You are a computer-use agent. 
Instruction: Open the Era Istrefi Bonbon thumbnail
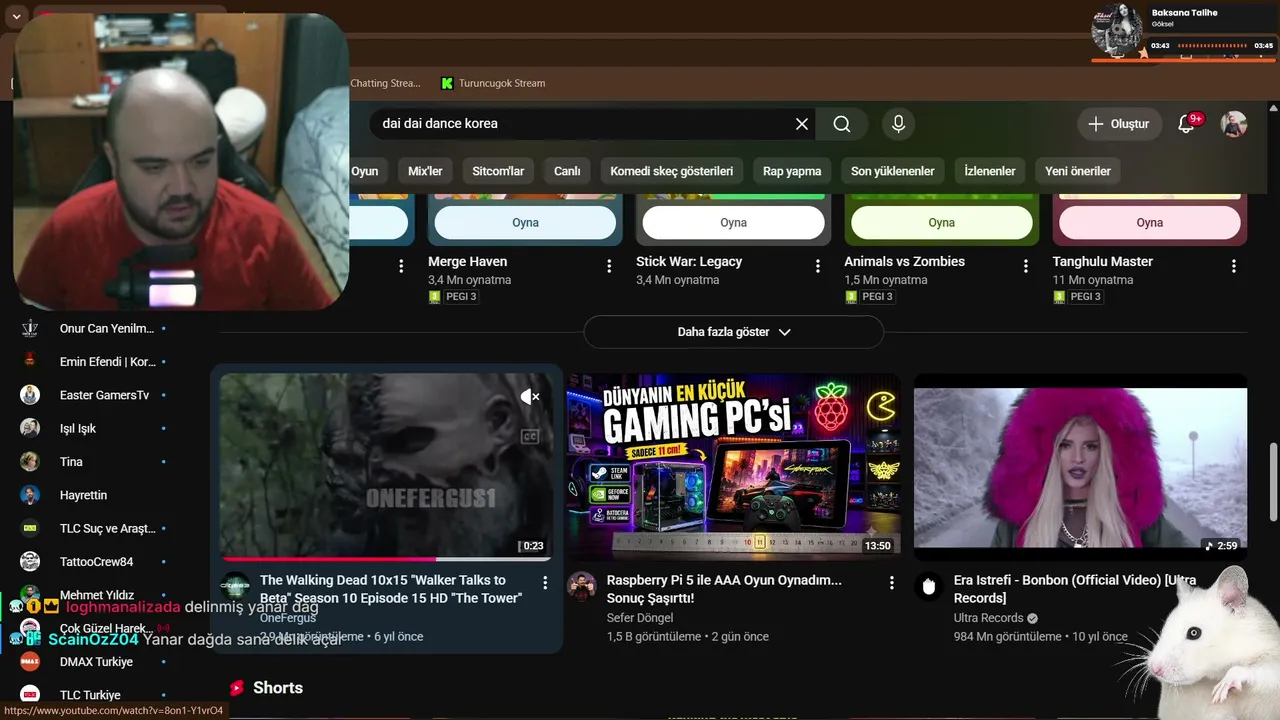point(1081,467)
